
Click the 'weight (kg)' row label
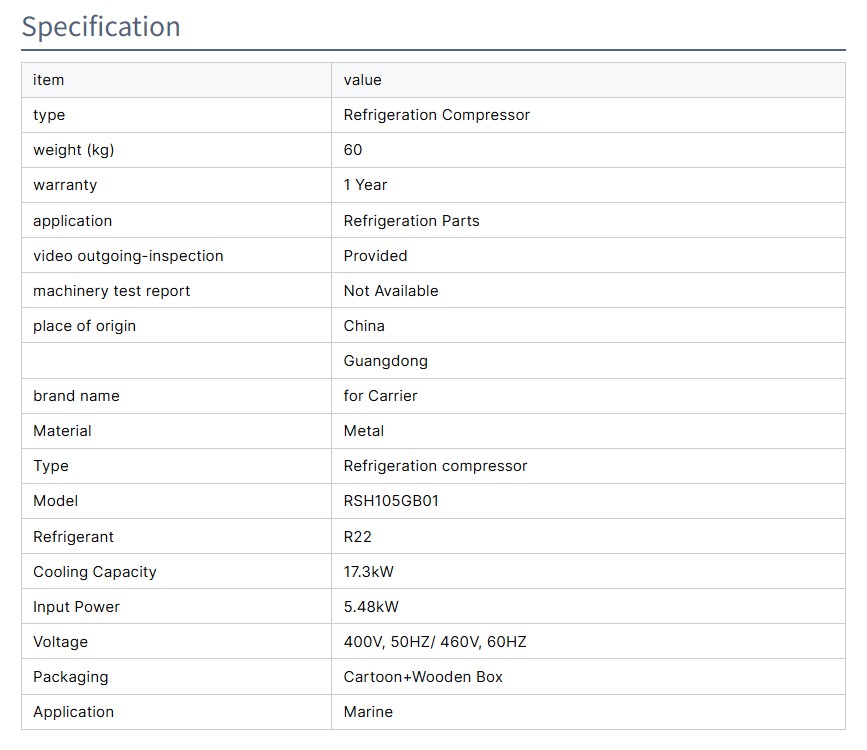pyautogui.click(x=74, y=150)
